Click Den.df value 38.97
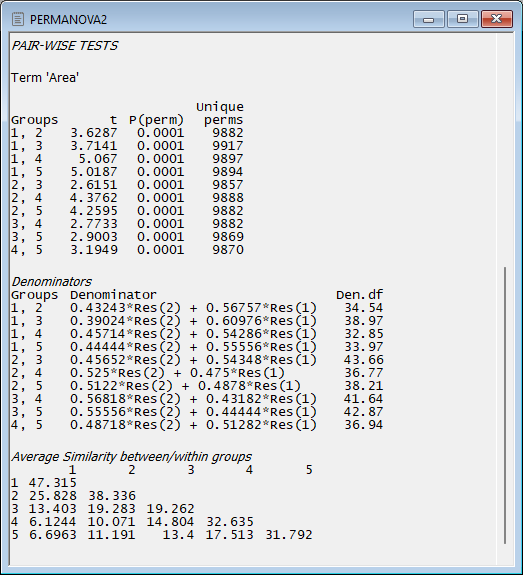The height and width of the screenshot is (575, 523). pyautogui.click(x=363, y=321)
